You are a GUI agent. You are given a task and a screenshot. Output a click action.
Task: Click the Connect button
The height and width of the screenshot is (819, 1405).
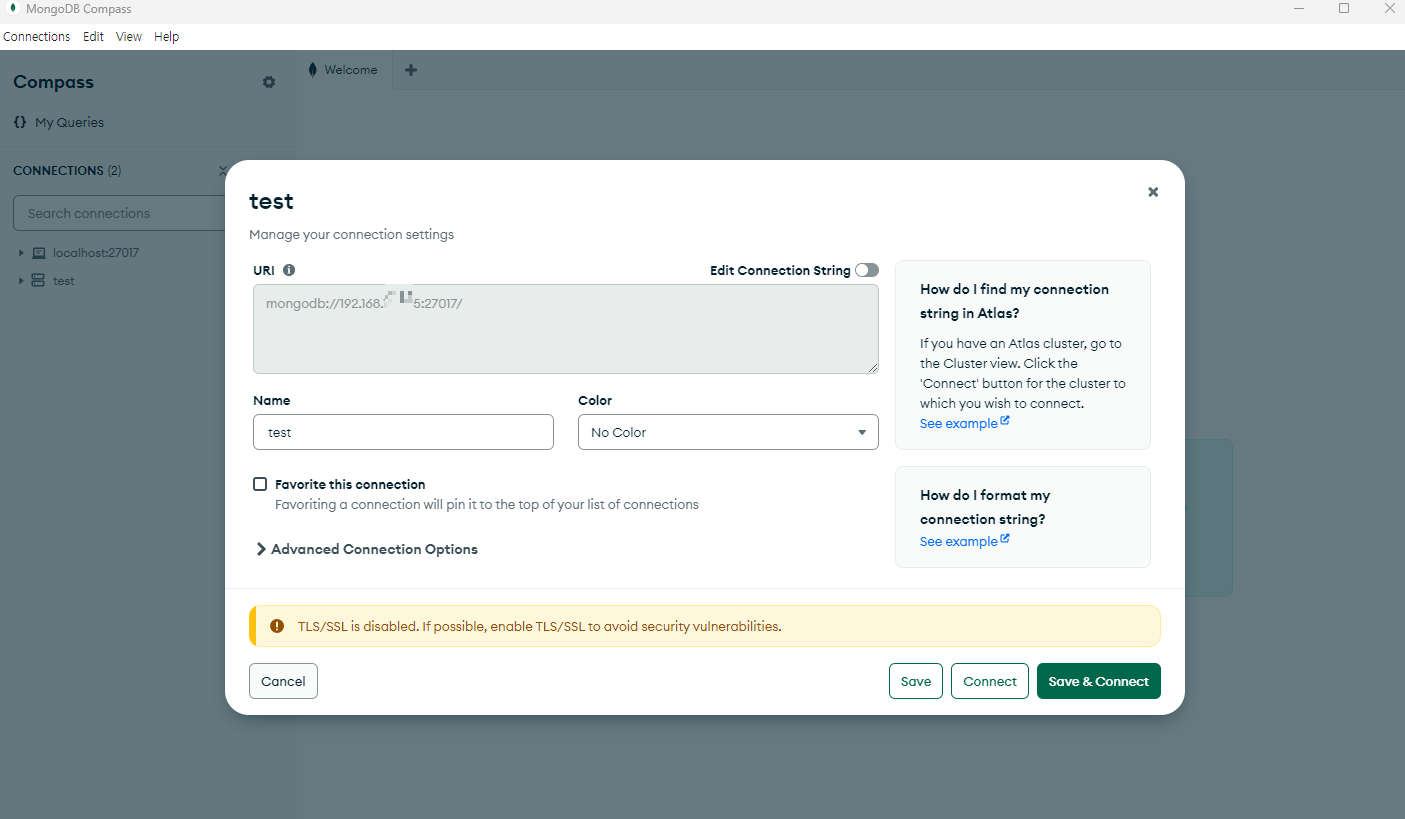pyautogui.click(x=990, y=681)
